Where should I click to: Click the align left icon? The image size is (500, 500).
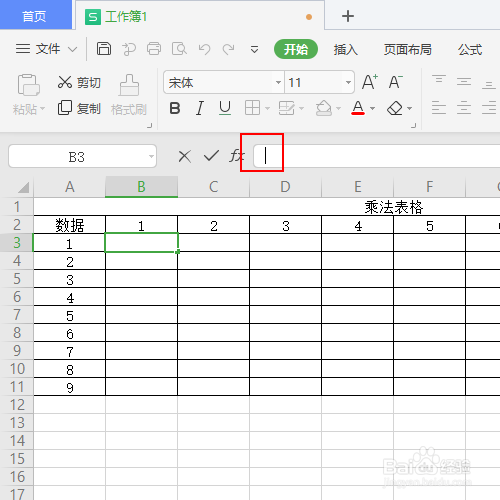439,108
